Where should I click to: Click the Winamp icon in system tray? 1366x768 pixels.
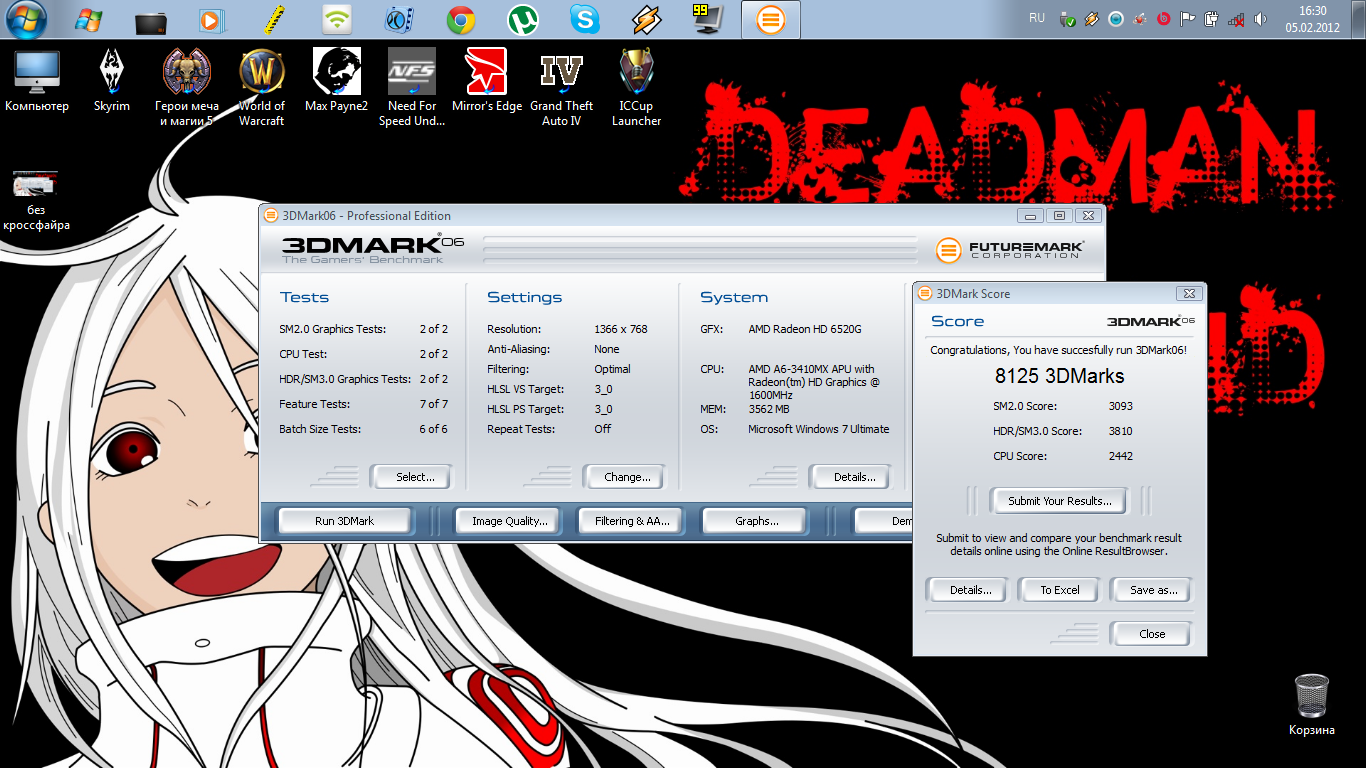coord(1091,19)
